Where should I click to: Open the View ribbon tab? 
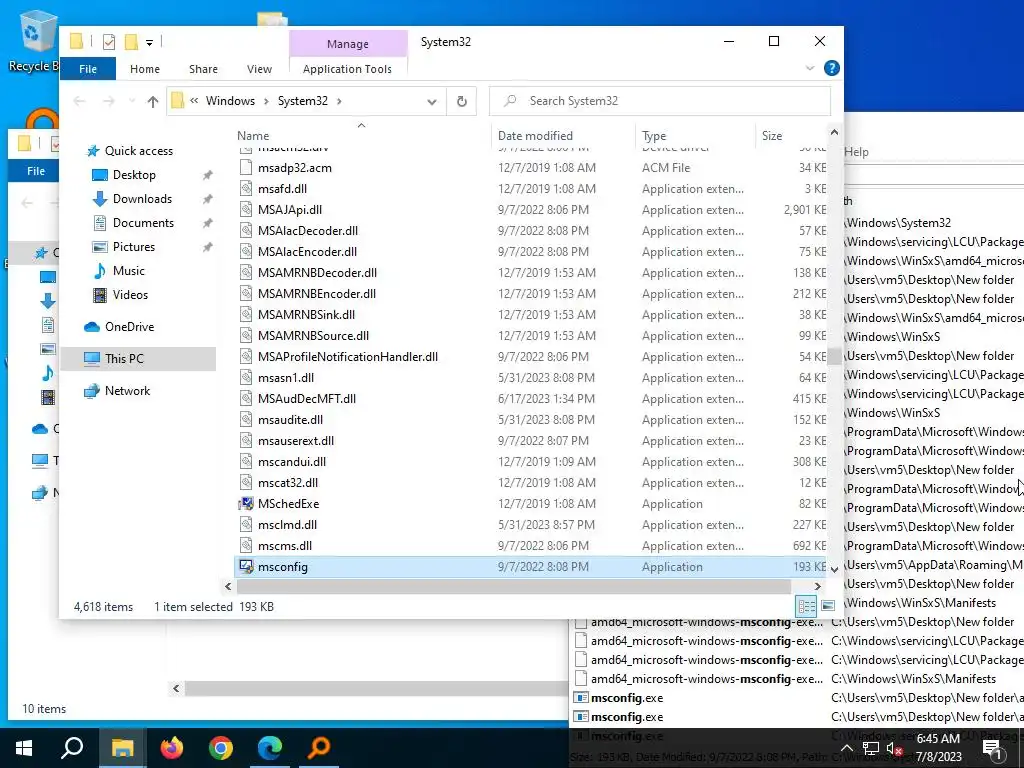259,69
